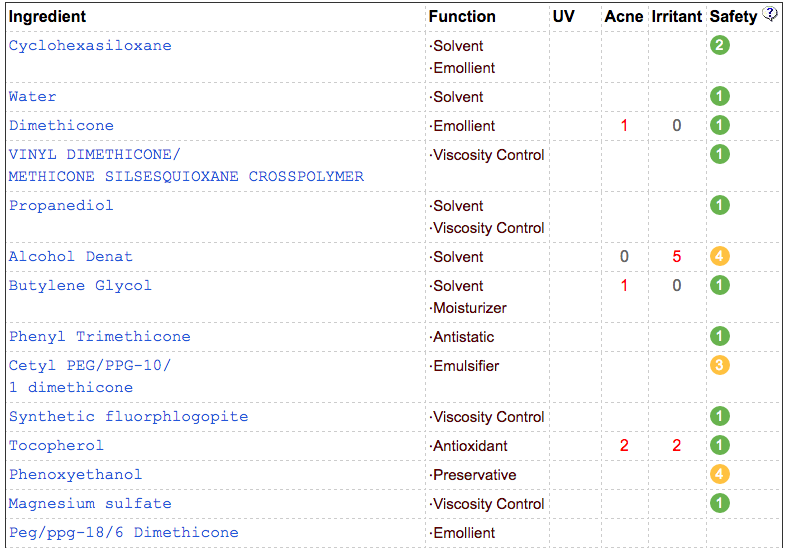Open the Dimethicone ingredient link
The image size is (788, 548).
pyautogui.click(x=61, y=125)
